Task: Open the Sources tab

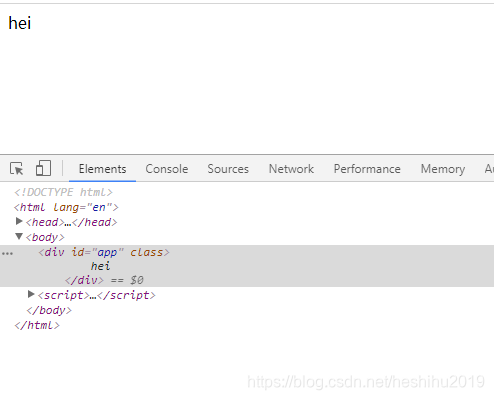Action: point(228,169)
